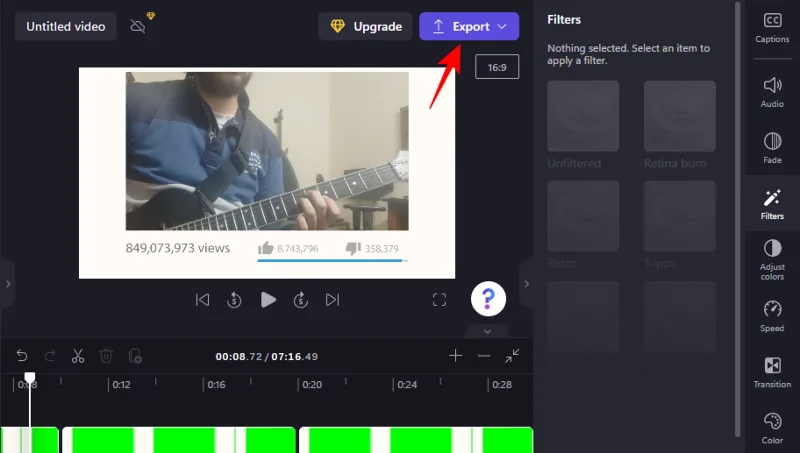Redo the last action

coord(50,356)
